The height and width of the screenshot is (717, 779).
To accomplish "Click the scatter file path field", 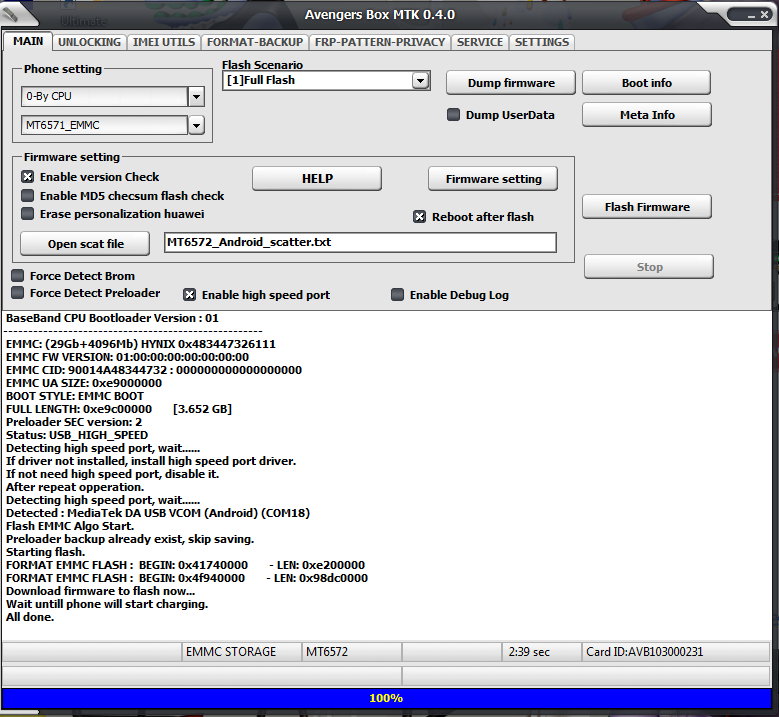I will (x=360, y=242).
